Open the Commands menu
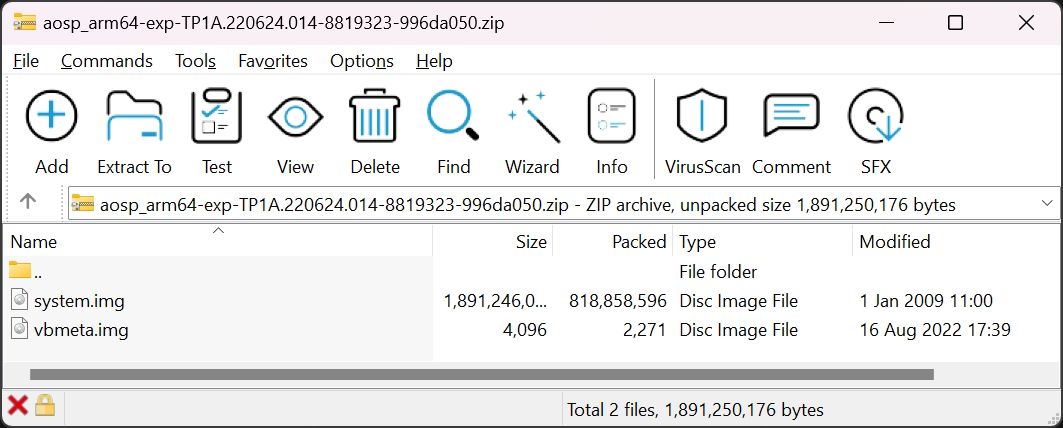Viewport: 1063px width, 428px height. (x=107, y=61)
